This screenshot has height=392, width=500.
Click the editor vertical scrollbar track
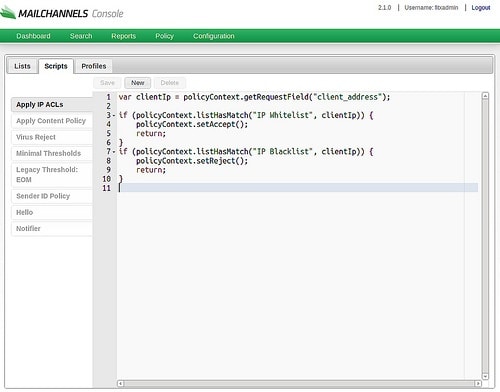(485, 236)
